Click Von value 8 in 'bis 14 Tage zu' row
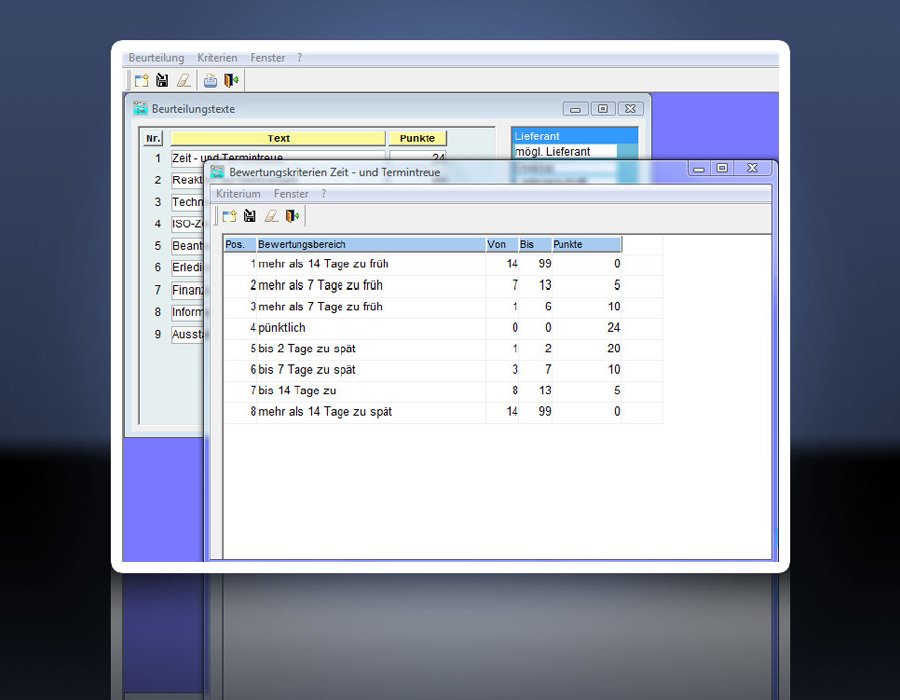 click(515, 391)
